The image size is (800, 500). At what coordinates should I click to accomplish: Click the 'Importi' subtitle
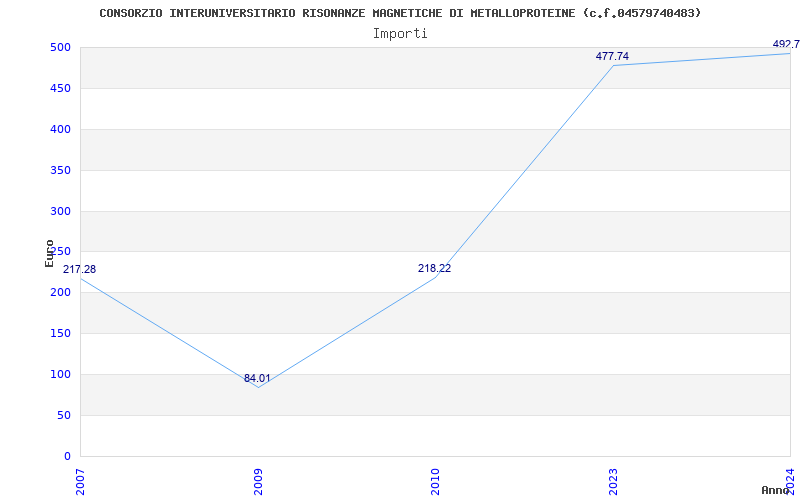pos(400,34)
